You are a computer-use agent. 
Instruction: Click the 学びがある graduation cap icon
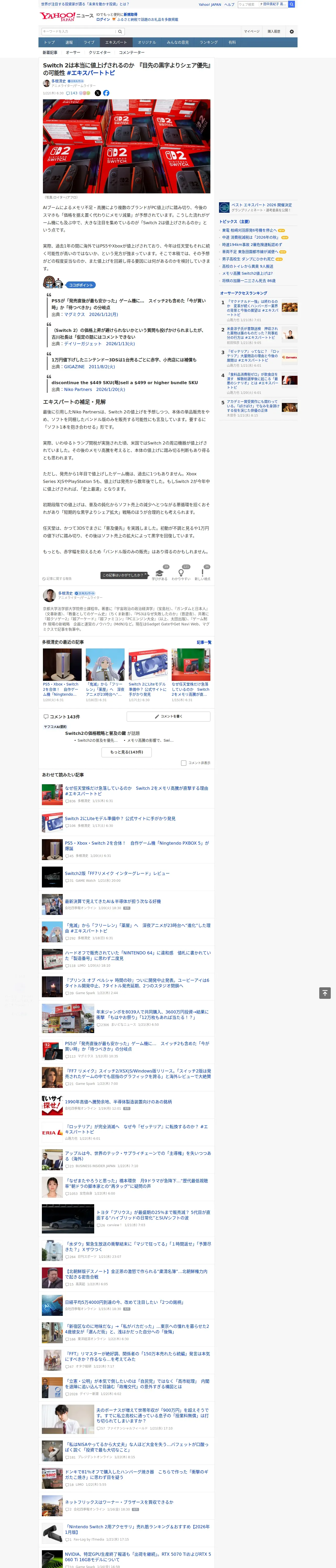[160, 573]
